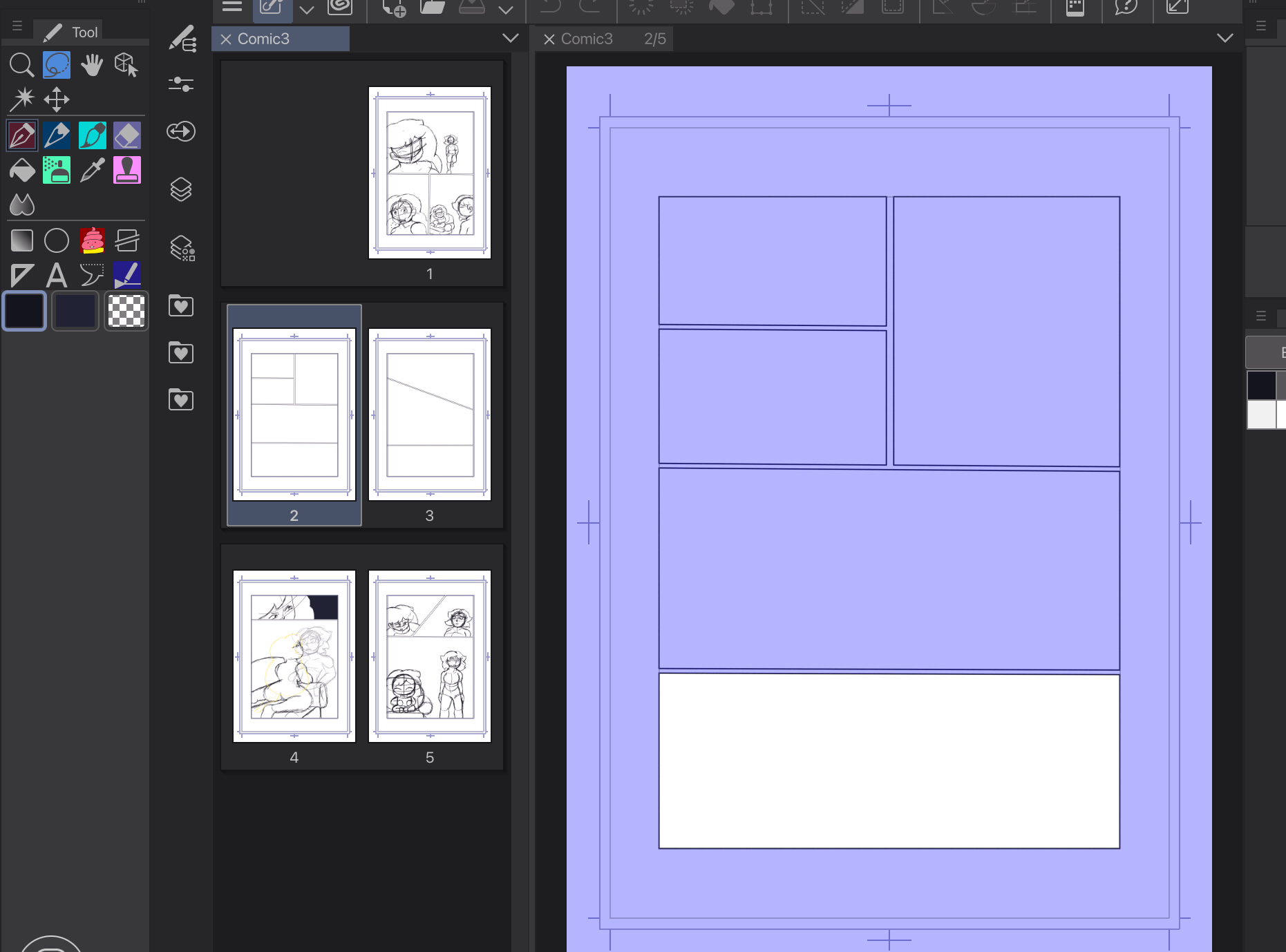Choose the Auto select magic wand
Viewport: 1286px width, 952px height.
pyautogui.click(x=22, y=99)
